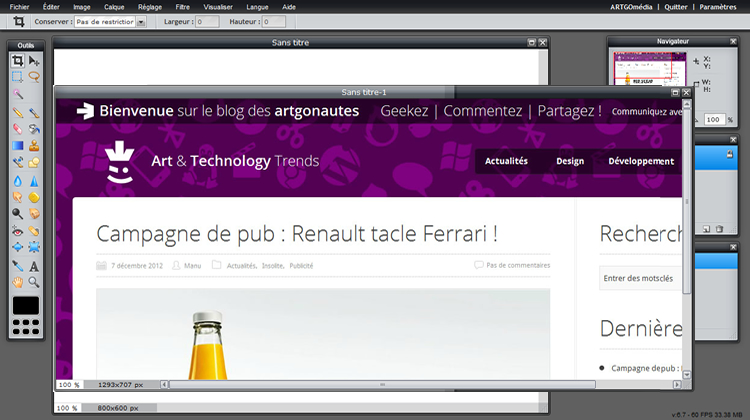The height and width of the screenshot is (420, 750).
Task: Open the Langue menu
Action: click(x=257, y=7)
